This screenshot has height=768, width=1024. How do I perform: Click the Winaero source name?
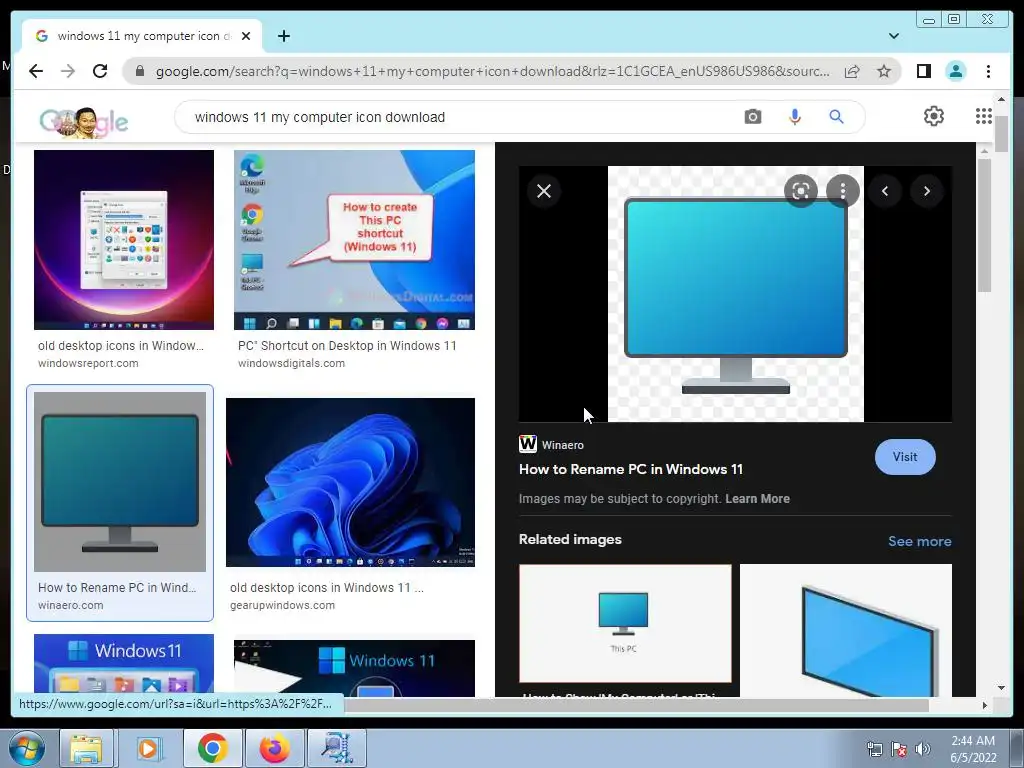click(x=562, y=445)
